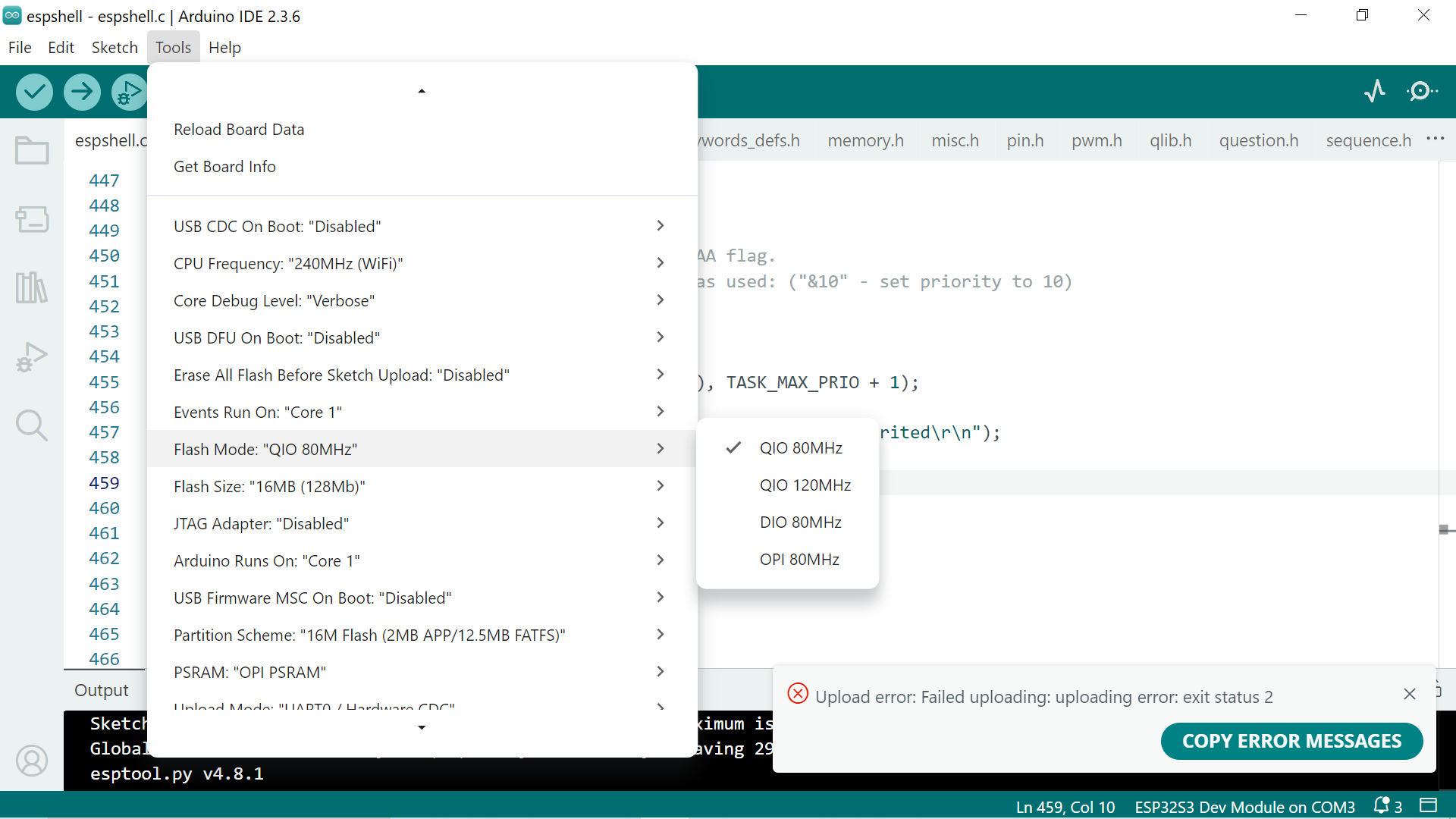Screen dimensions: 1456x819
Task: Open the Serial Monitor icon
Action: click(x=1421, y=92)
